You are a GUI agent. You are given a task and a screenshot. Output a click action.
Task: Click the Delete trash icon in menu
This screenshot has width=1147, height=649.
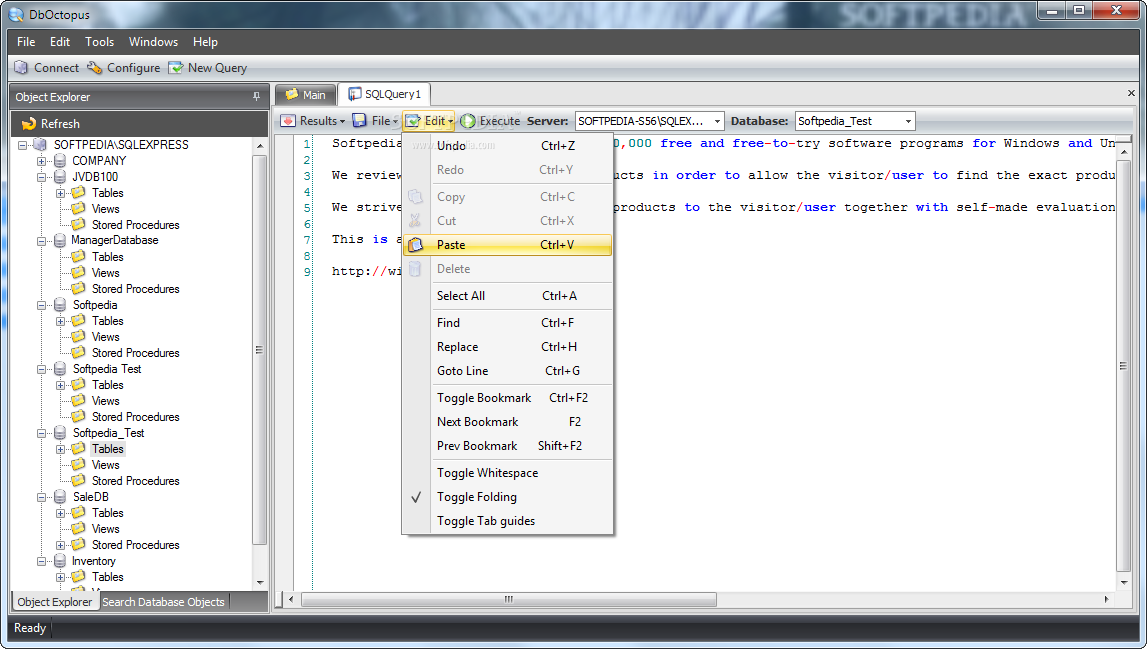415,269
